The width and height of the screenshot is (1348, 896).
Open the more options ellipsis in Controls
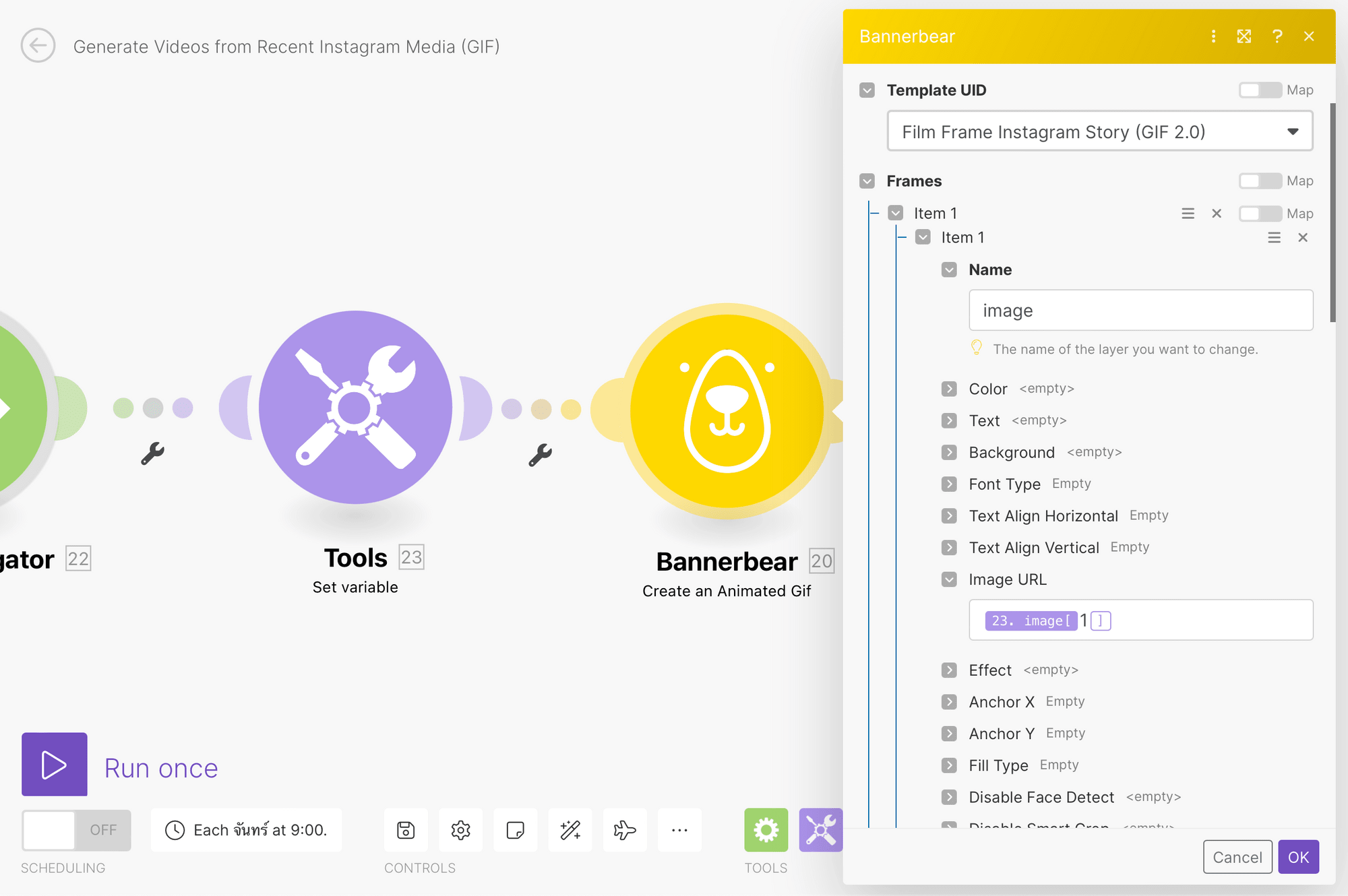click(679, 830)
